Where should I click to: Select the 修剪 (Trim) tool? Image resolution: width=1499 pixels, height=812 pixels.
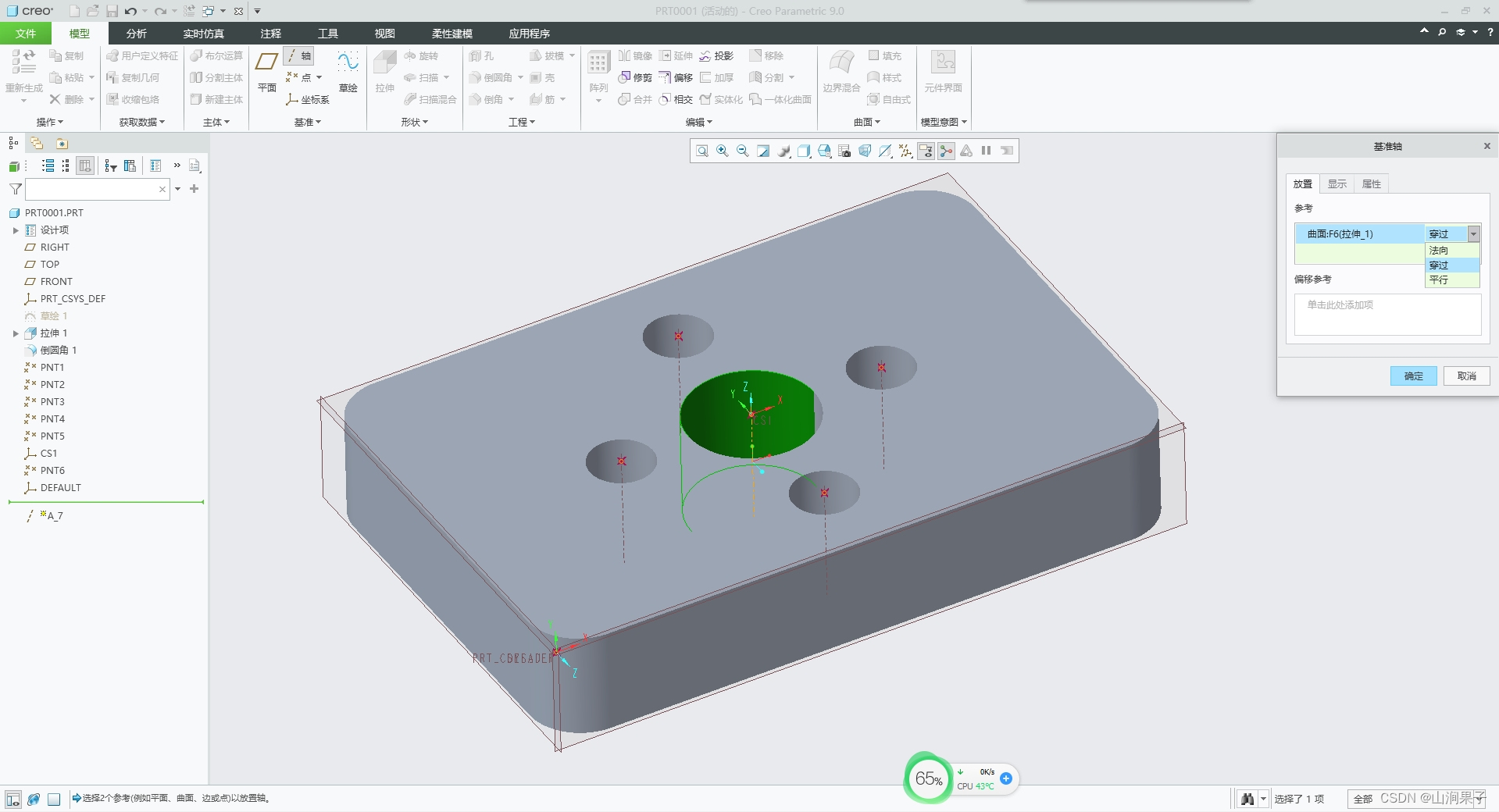tap(635, 77)
